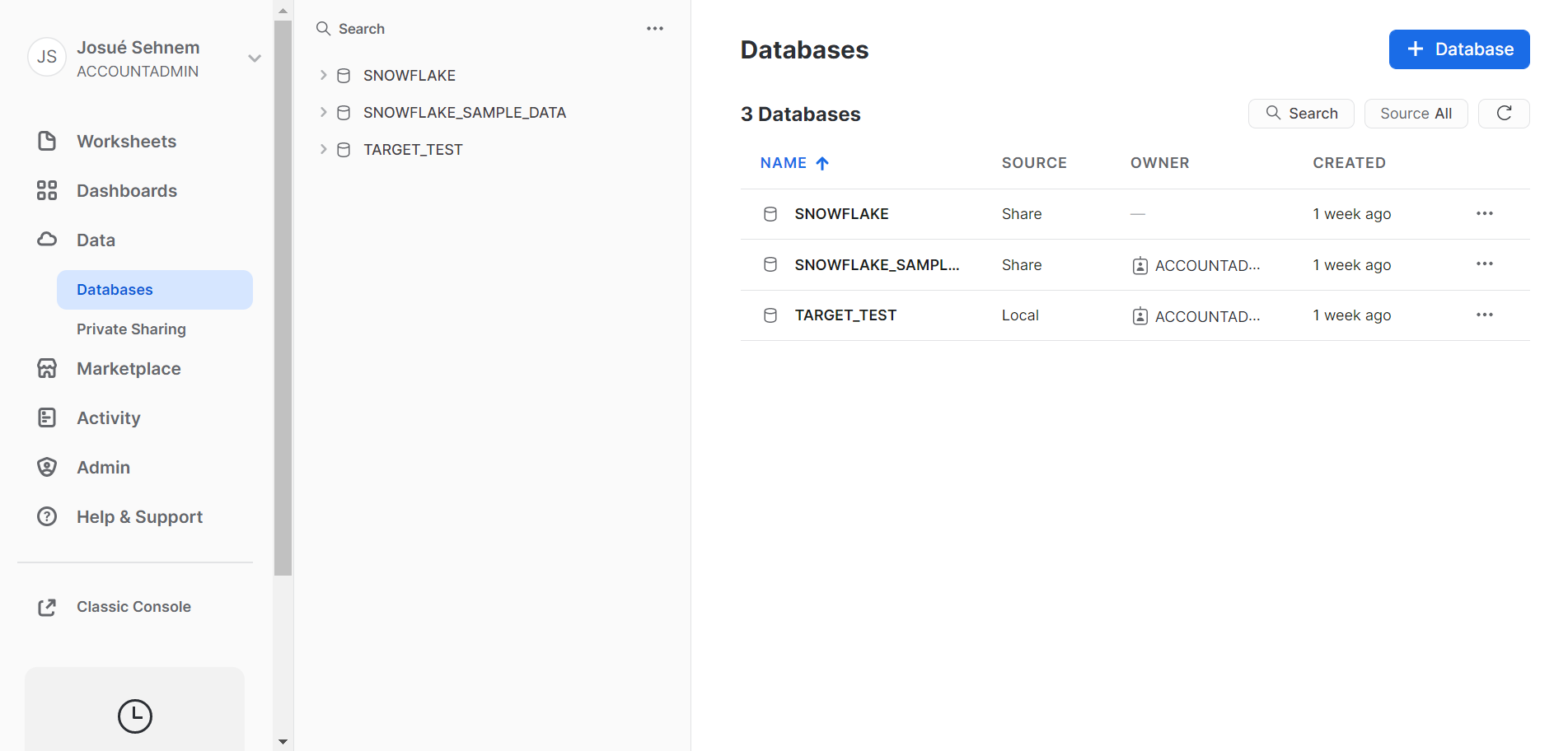The width and height of the screenshot is (1568, 751).
Task: Click ACCOUNTAD... owner in the TARGET_TEST row
Action: [x=1207, y=316]
